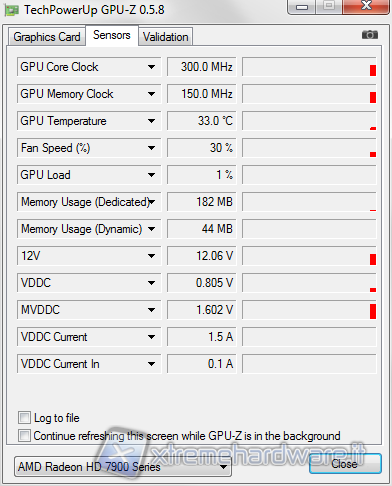This screenshot has width=392, height=486.
Task: Click the camera screenshot icon
Action: tap(370, 34)
